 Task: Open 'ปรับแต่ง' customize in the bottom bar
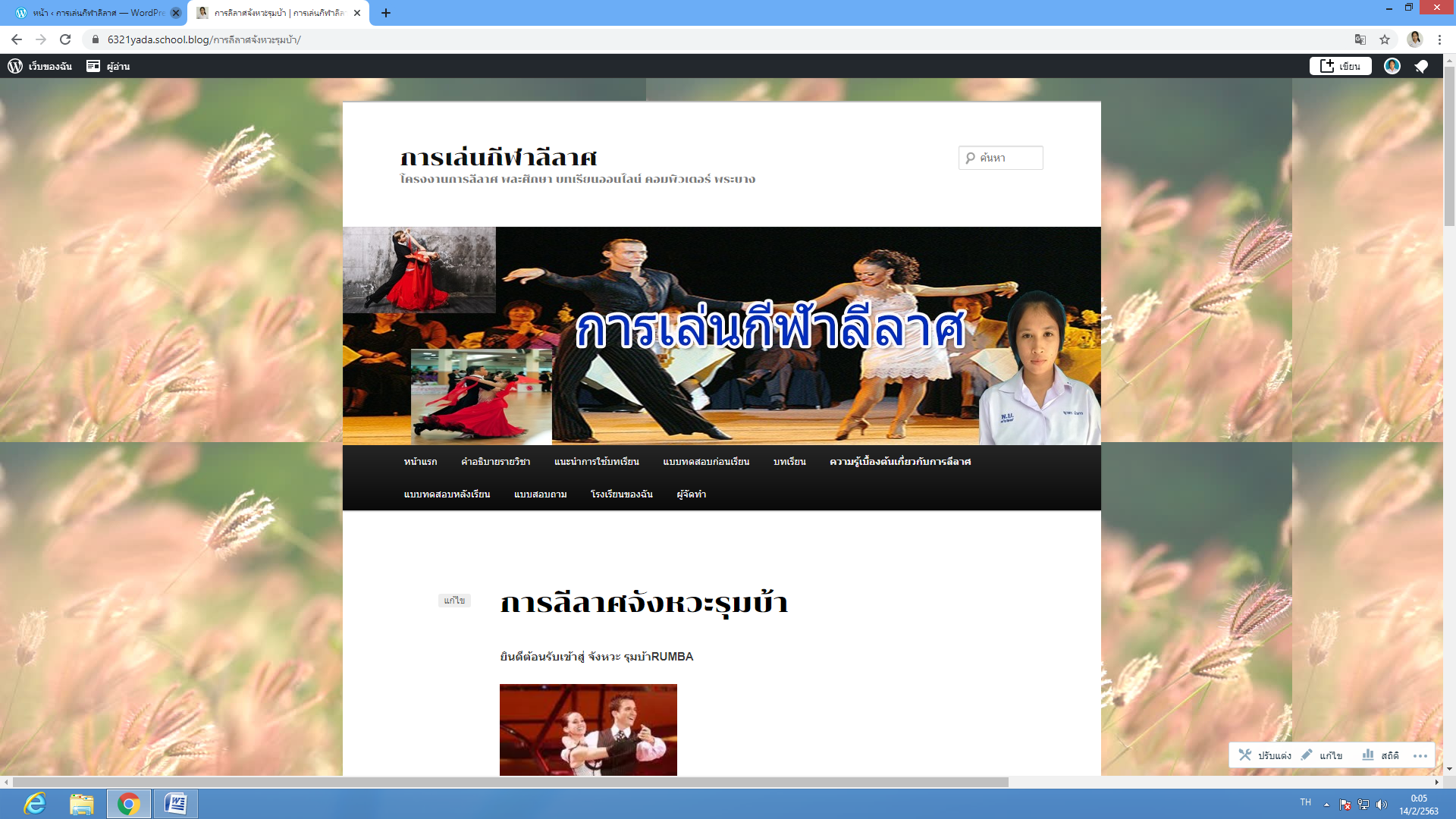coord(1265,755)
